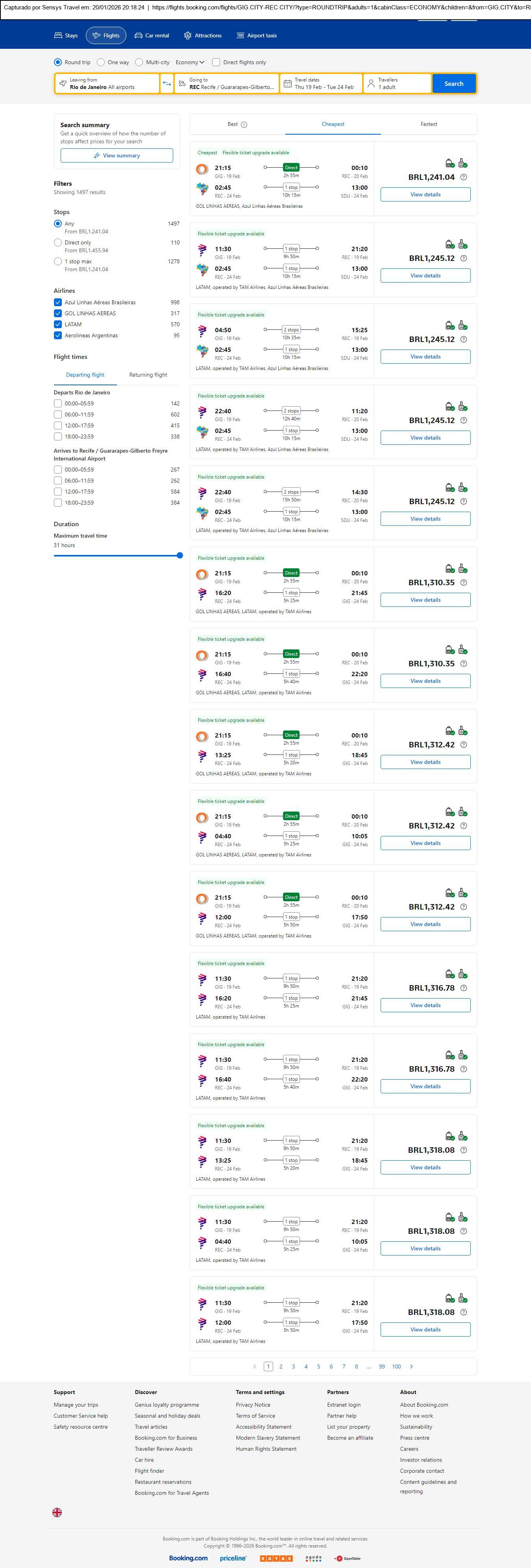The image size is (531, 1568).
Task: Uncheck the LATAM airline filter
Action: click(x=58, y=324)
